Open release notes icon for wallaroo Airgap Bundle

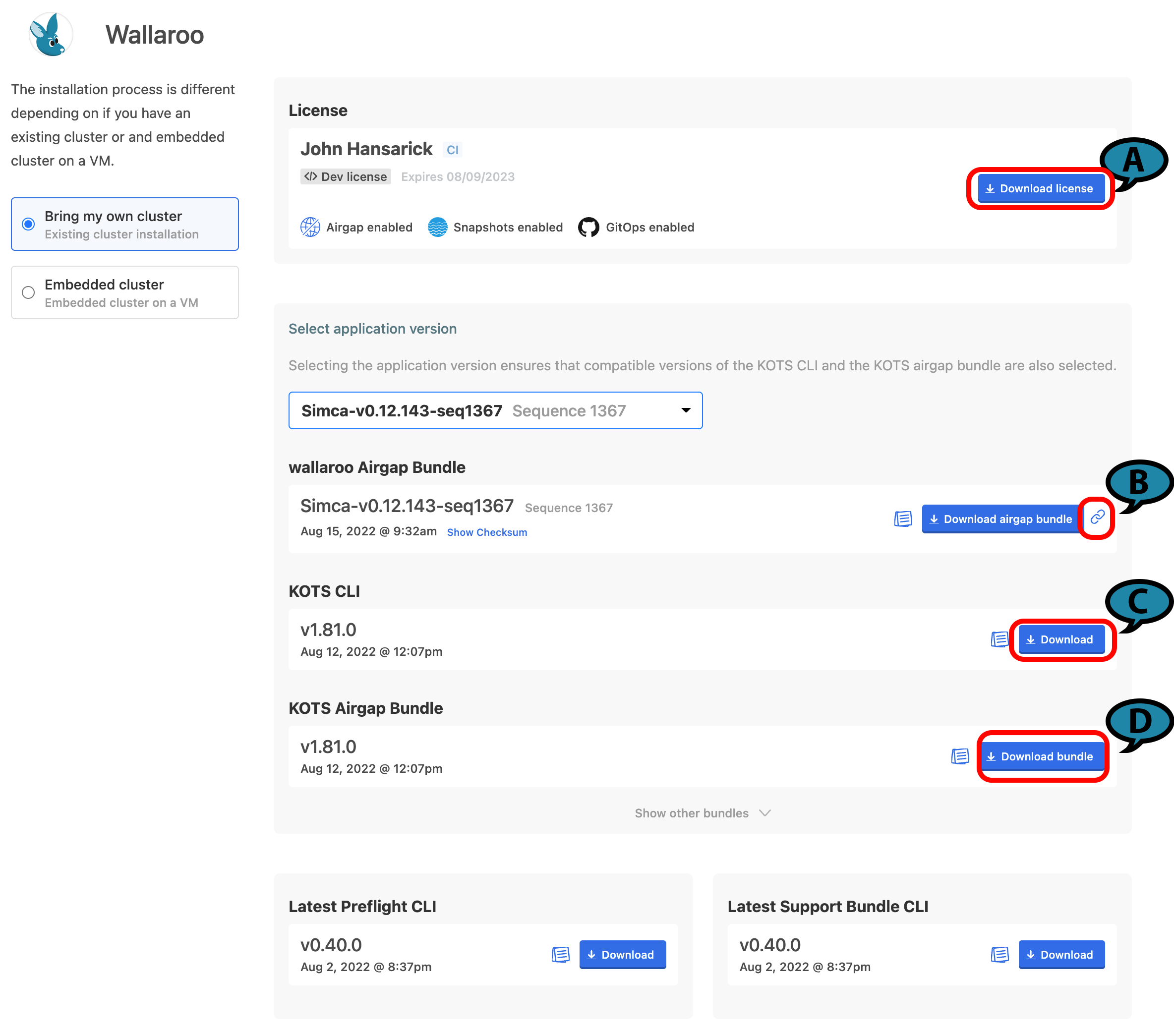click(x=903, y=519)
